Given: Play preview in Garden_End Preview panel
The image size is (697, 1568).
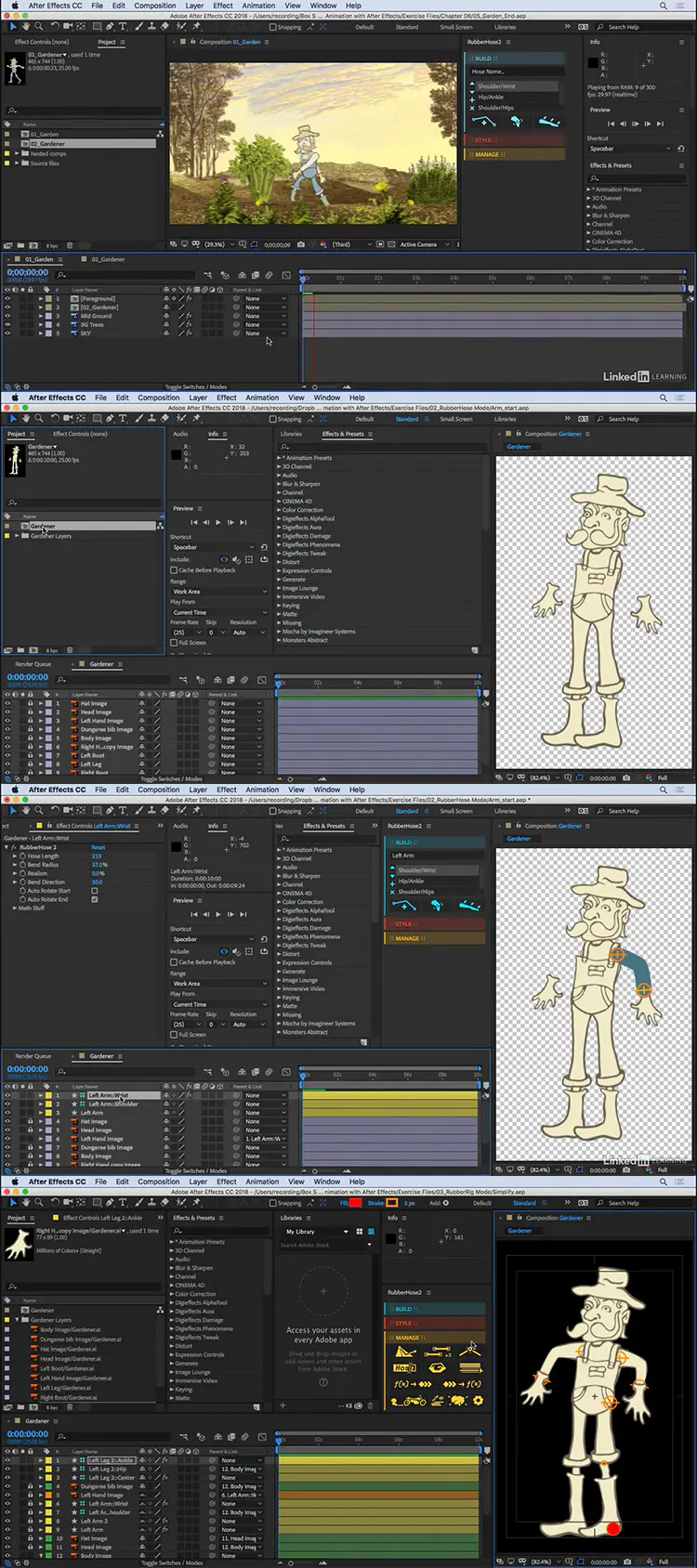Looking at the screenshot, I should point(636,124).
